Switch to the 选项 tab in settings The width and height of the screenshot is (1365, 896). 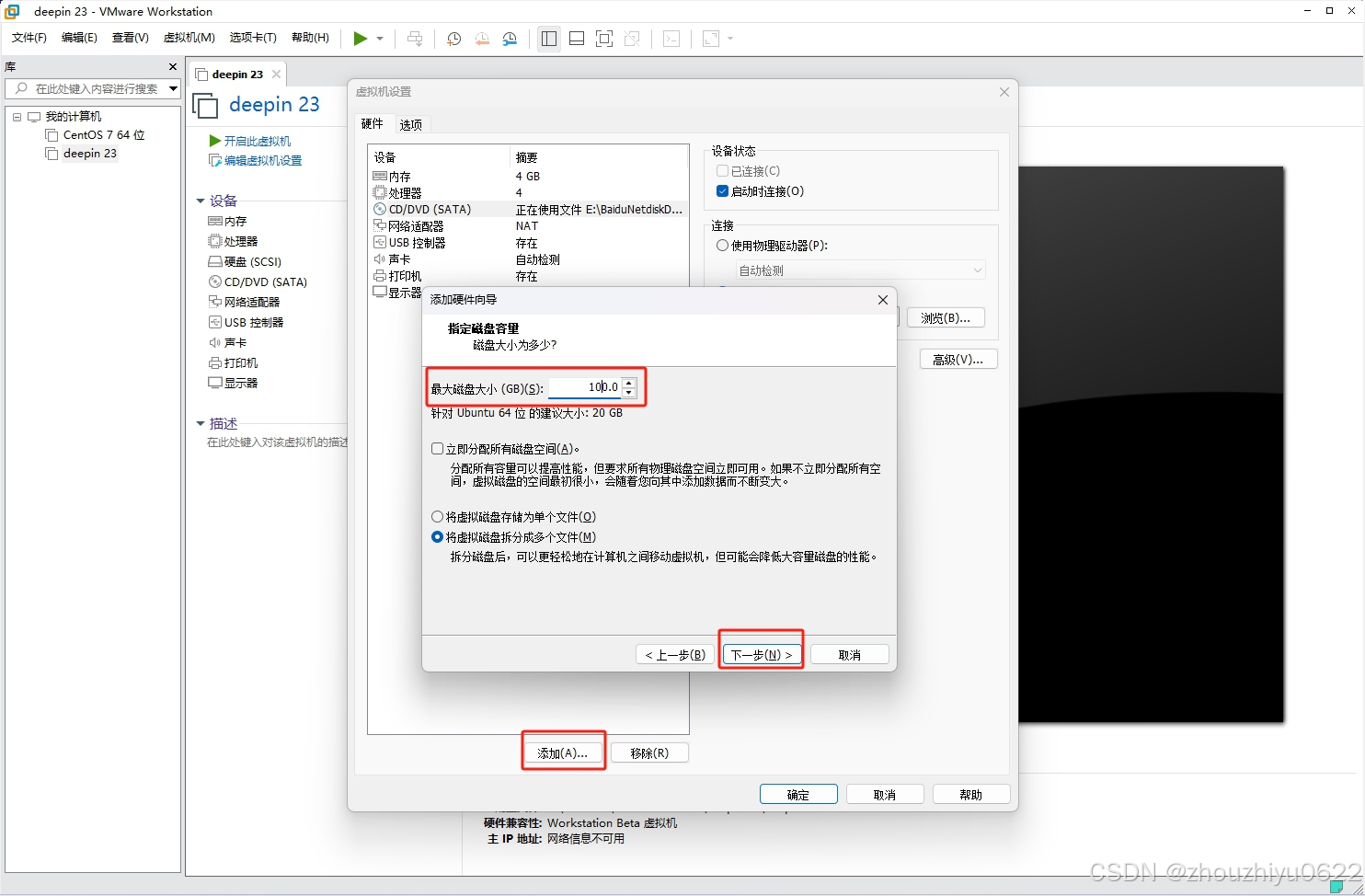(x=411, y=125)
